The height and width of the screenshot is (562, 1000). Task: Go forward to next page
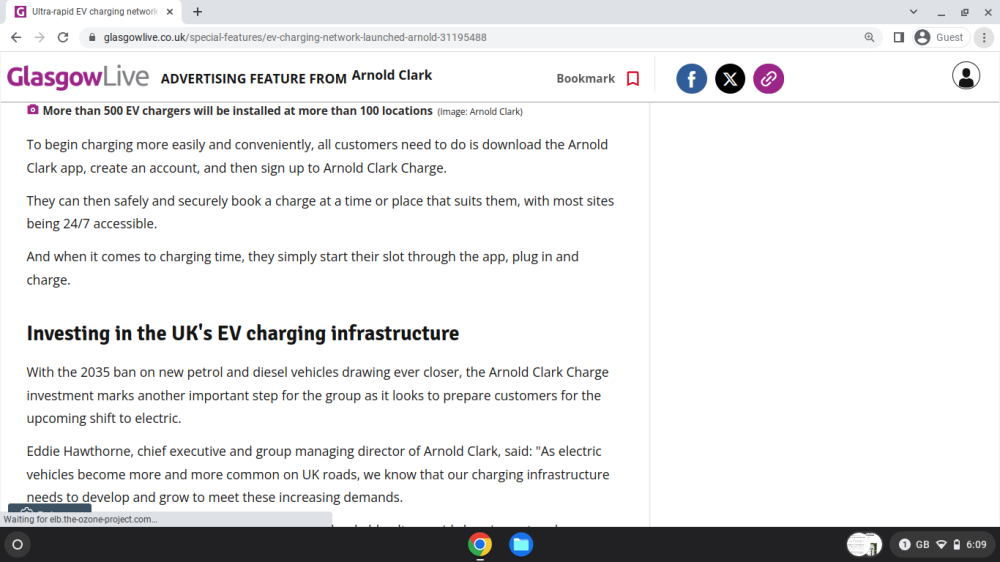pyautogui.click(x=40, y=38)
